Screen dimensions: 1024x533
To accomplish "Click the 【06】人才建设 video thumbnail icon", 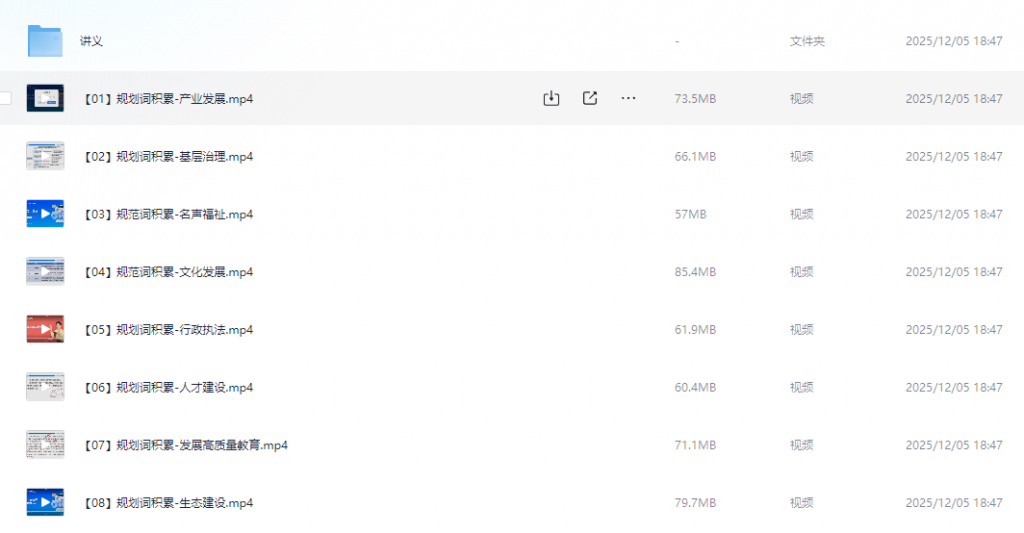I will pyautogui.click(x=45, y=387).
